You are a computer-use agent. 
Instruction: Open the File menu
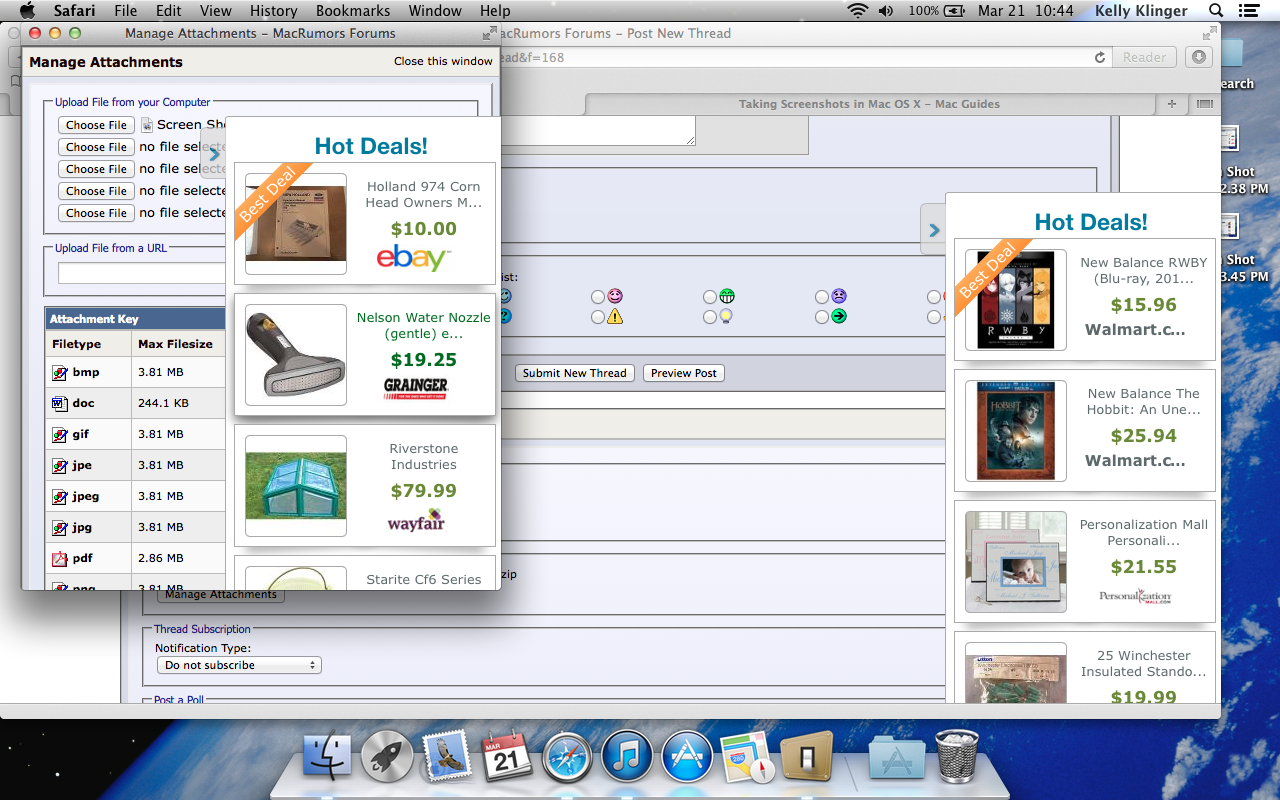click(x=126, y=11)
